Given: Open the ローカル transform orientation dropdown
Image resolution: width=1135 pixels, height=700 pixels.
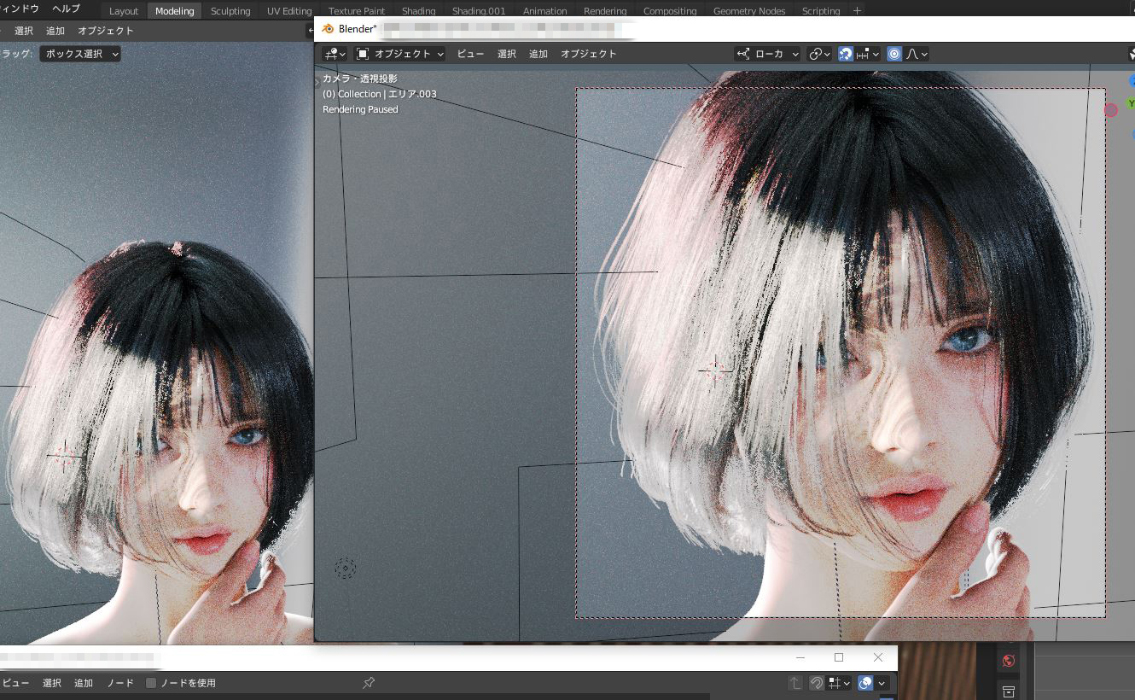Looking at the screenshot, I should (x=767, y=54).
